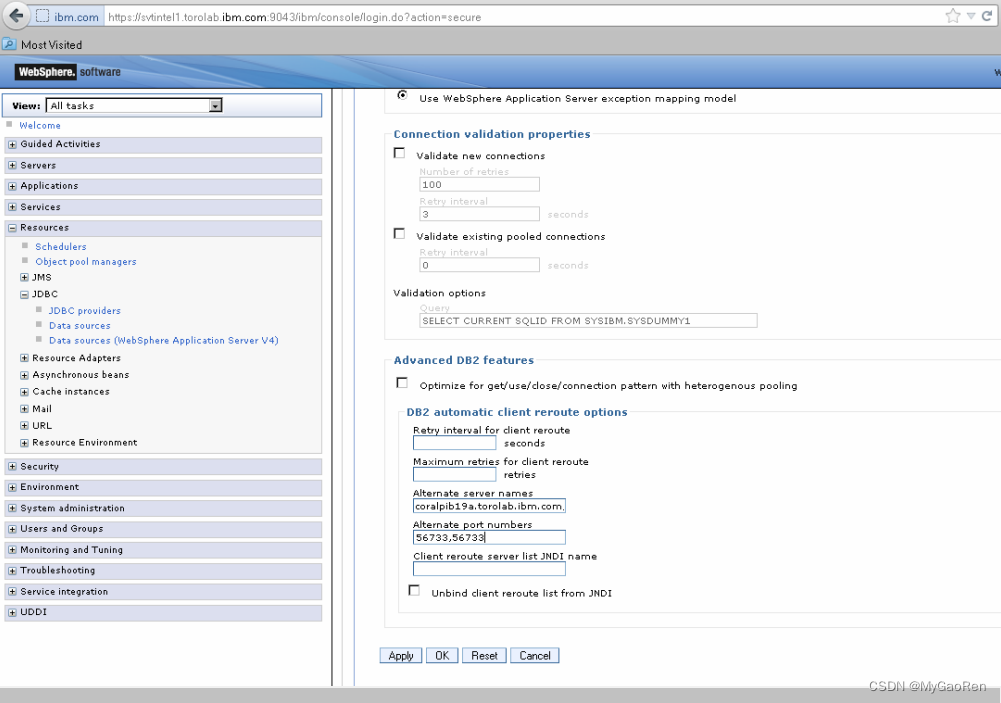
Task: Check Unbind client reroute list from JNDI
Action: coord(414,589)
